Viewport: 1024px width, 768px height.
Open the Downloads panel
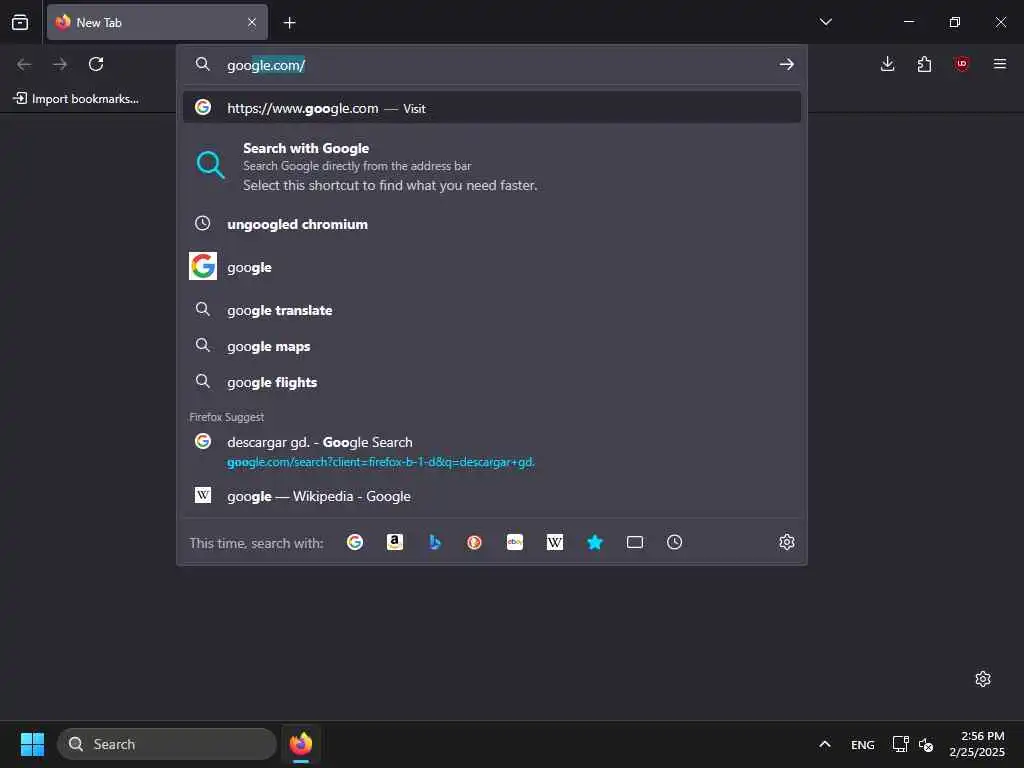[887, 64]
